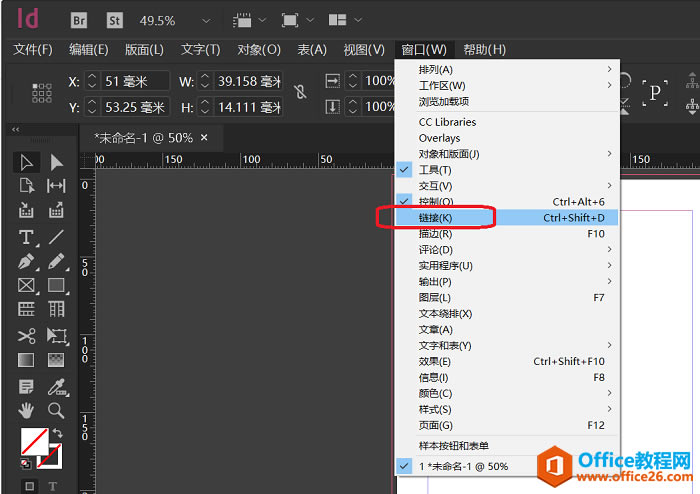Click the X position field showing 51 毫米
Screen dimensions: 700x494
pyautogui.click(x=134, y=81)
